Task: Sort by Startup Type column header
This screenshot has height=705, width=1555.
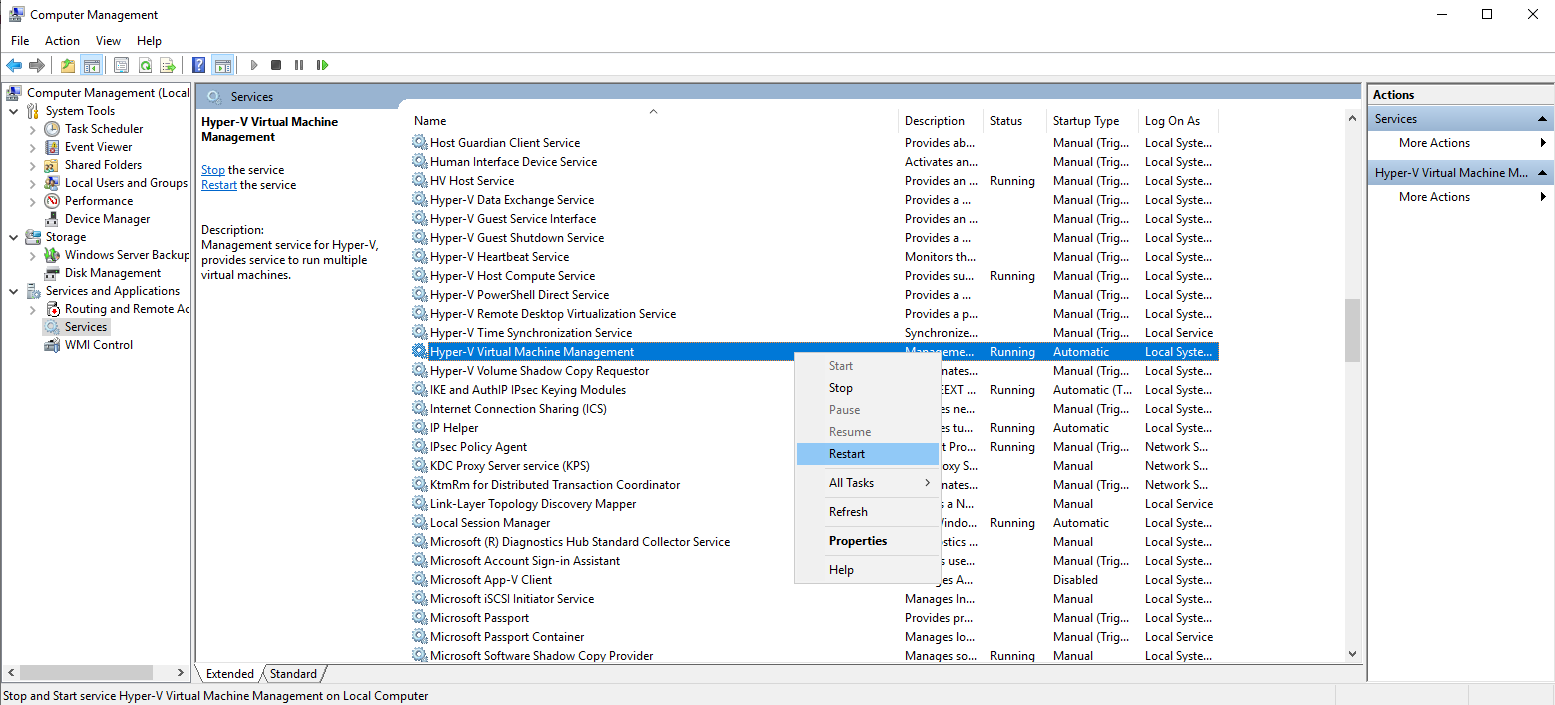Action: 1086,121
